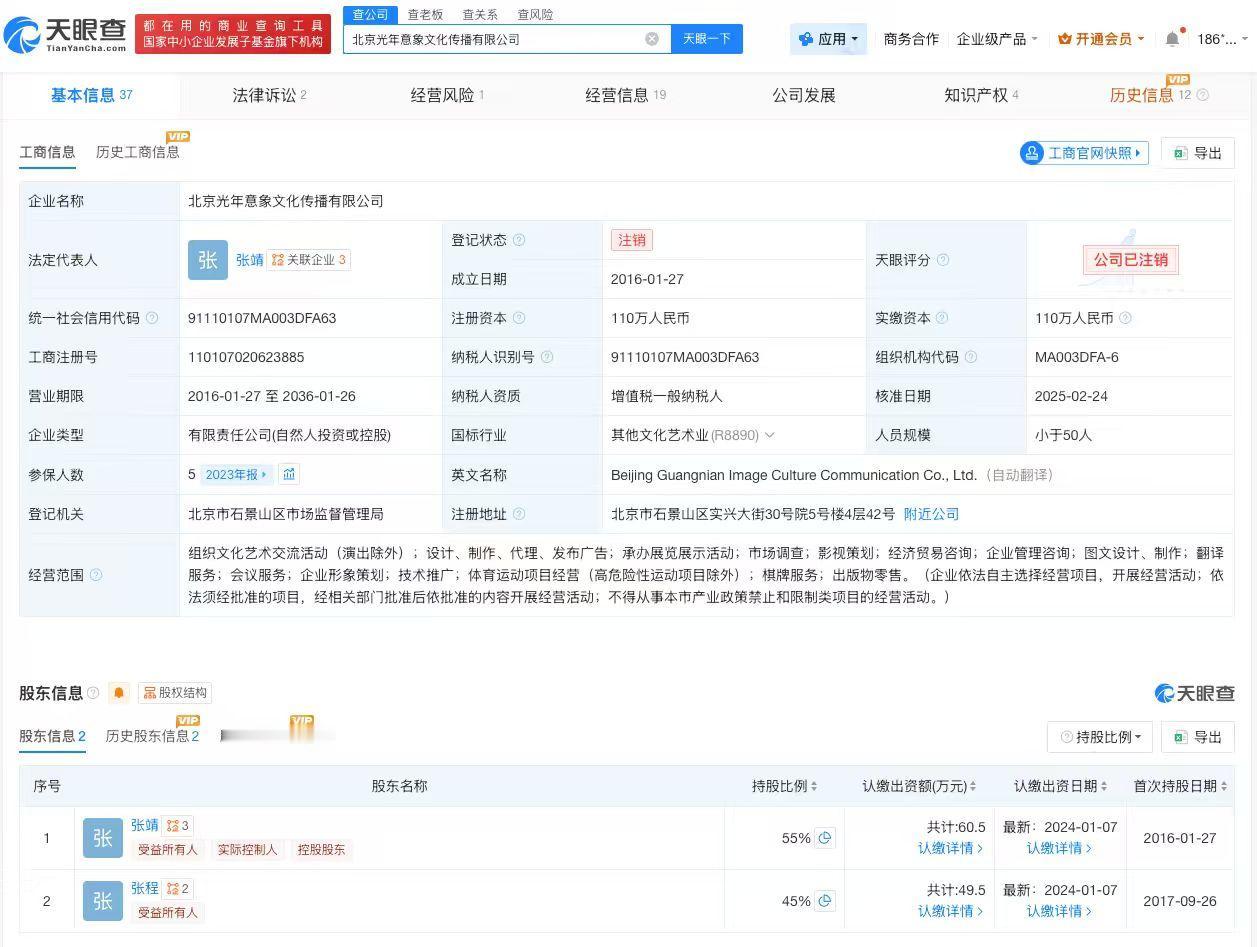Click 张靖 avatar in legal representative row
The height and width of the screenshot is (947, 1257).
click(x=208, y=260)
